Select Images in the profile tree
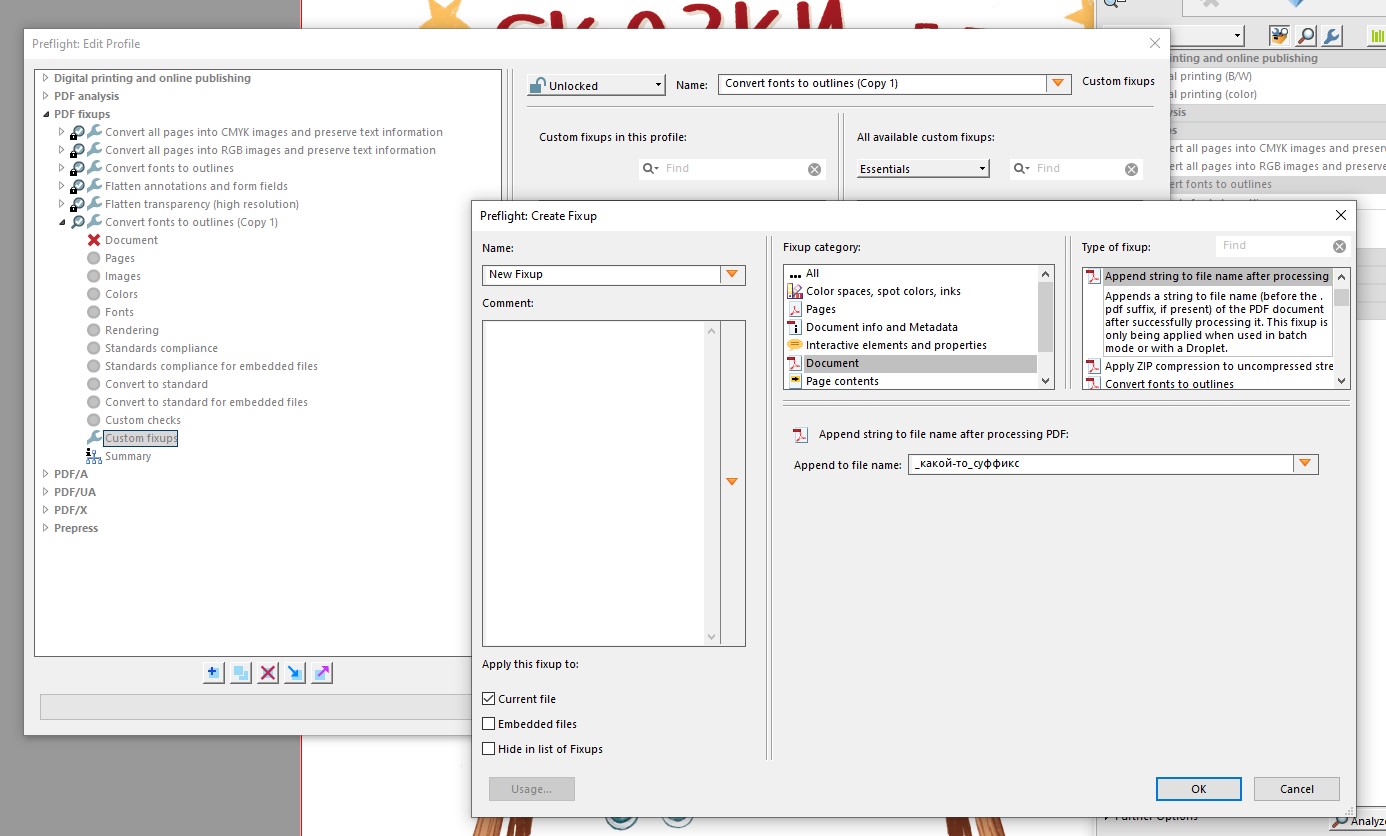This screenshot has height=836, width=1386. [x=123, y=276]
